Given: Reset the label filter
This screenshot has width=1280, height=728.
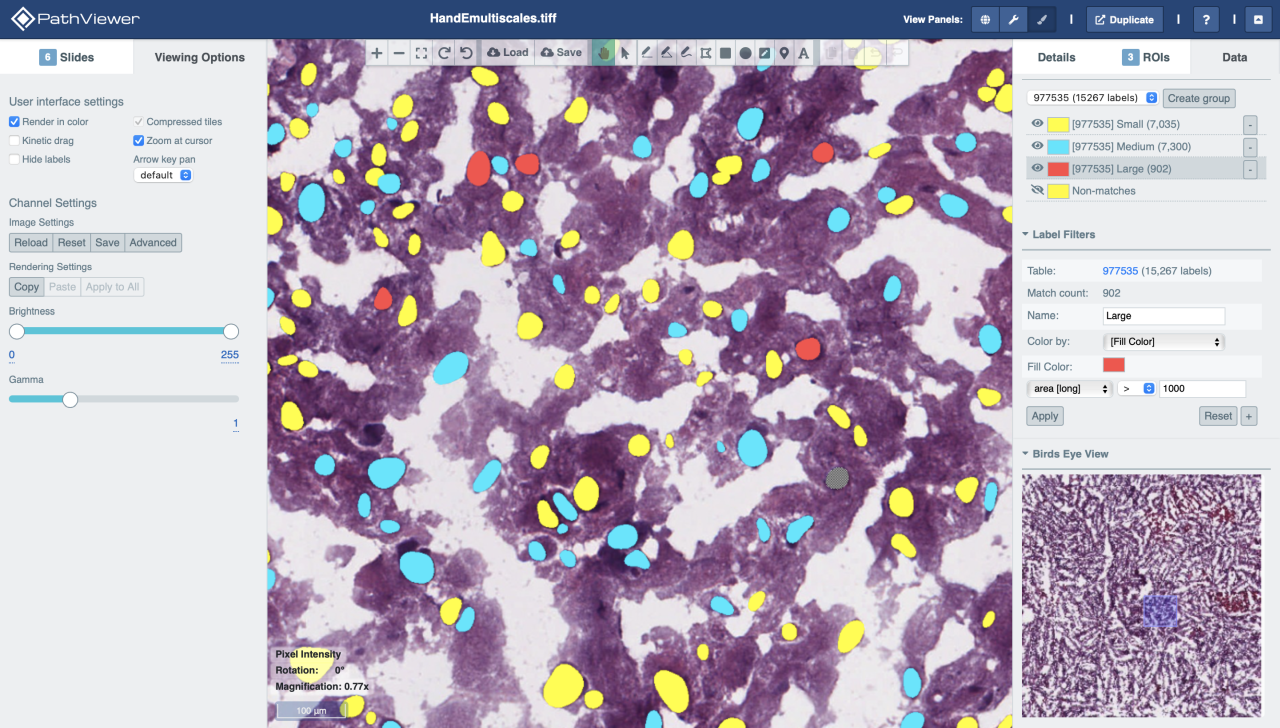Looking at the screenshot, I should (1218, 416).
